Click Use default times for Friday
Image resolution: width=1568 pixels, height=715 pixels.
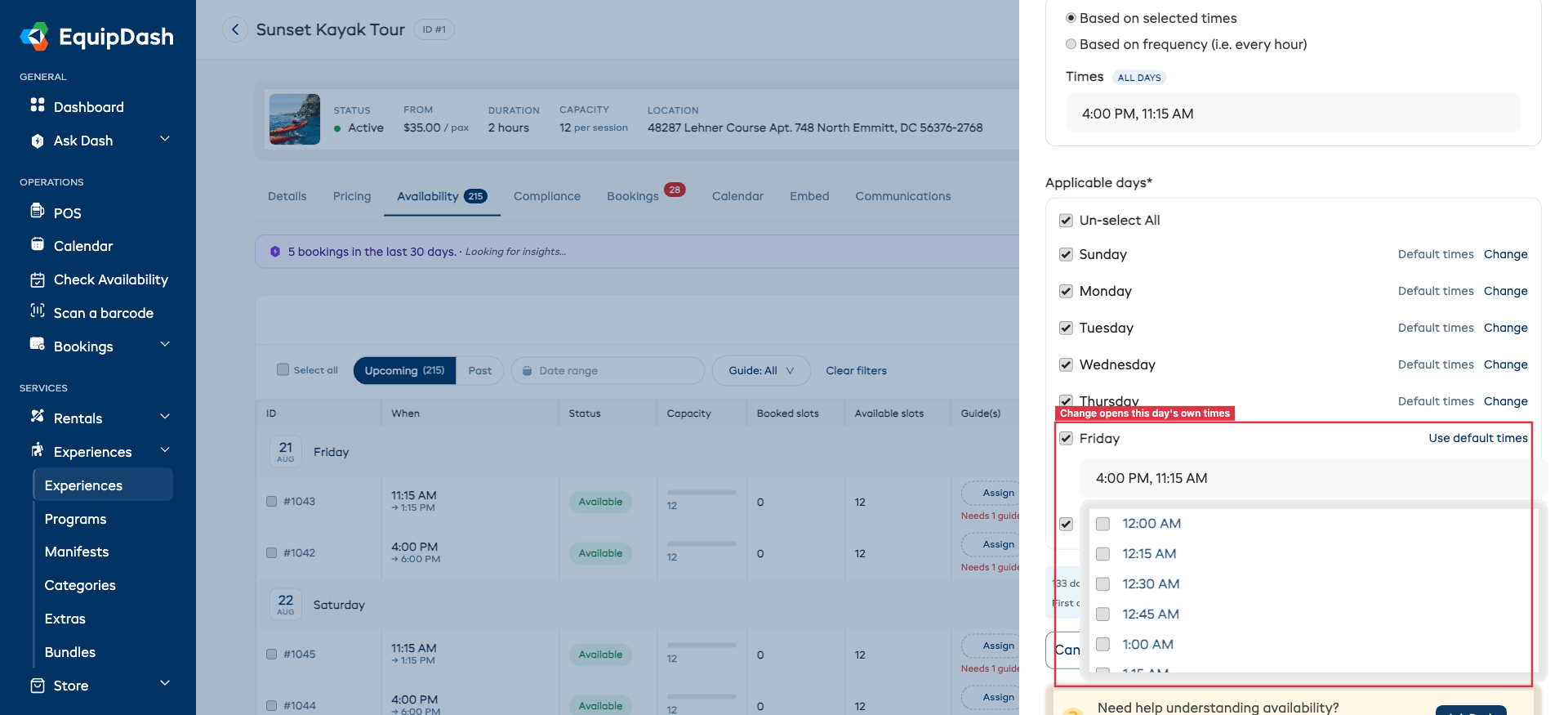click(x=1478, y=438)
